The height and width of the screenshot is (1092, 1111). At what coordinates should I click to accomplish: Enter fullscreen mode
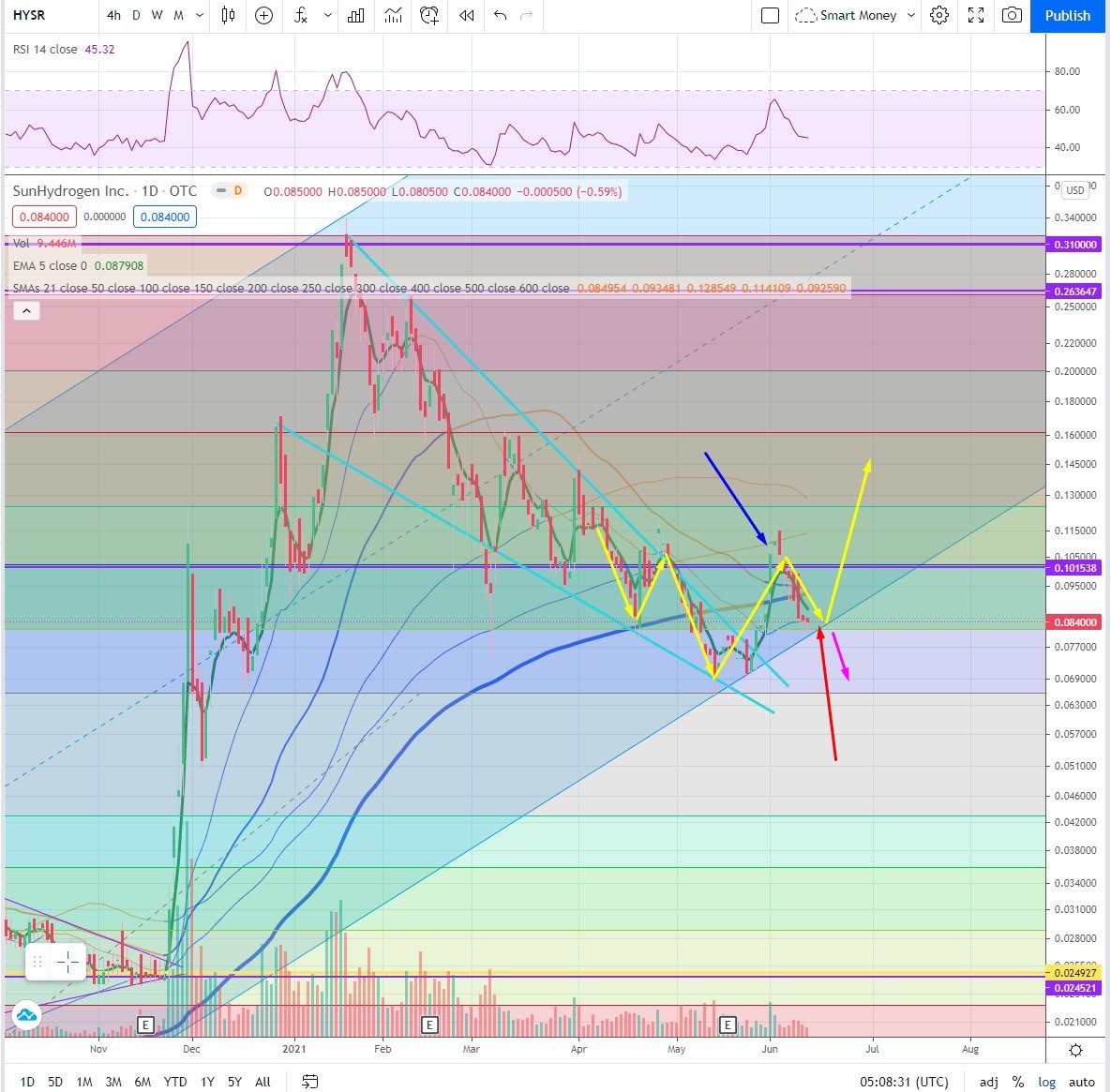tap(976, 15)
